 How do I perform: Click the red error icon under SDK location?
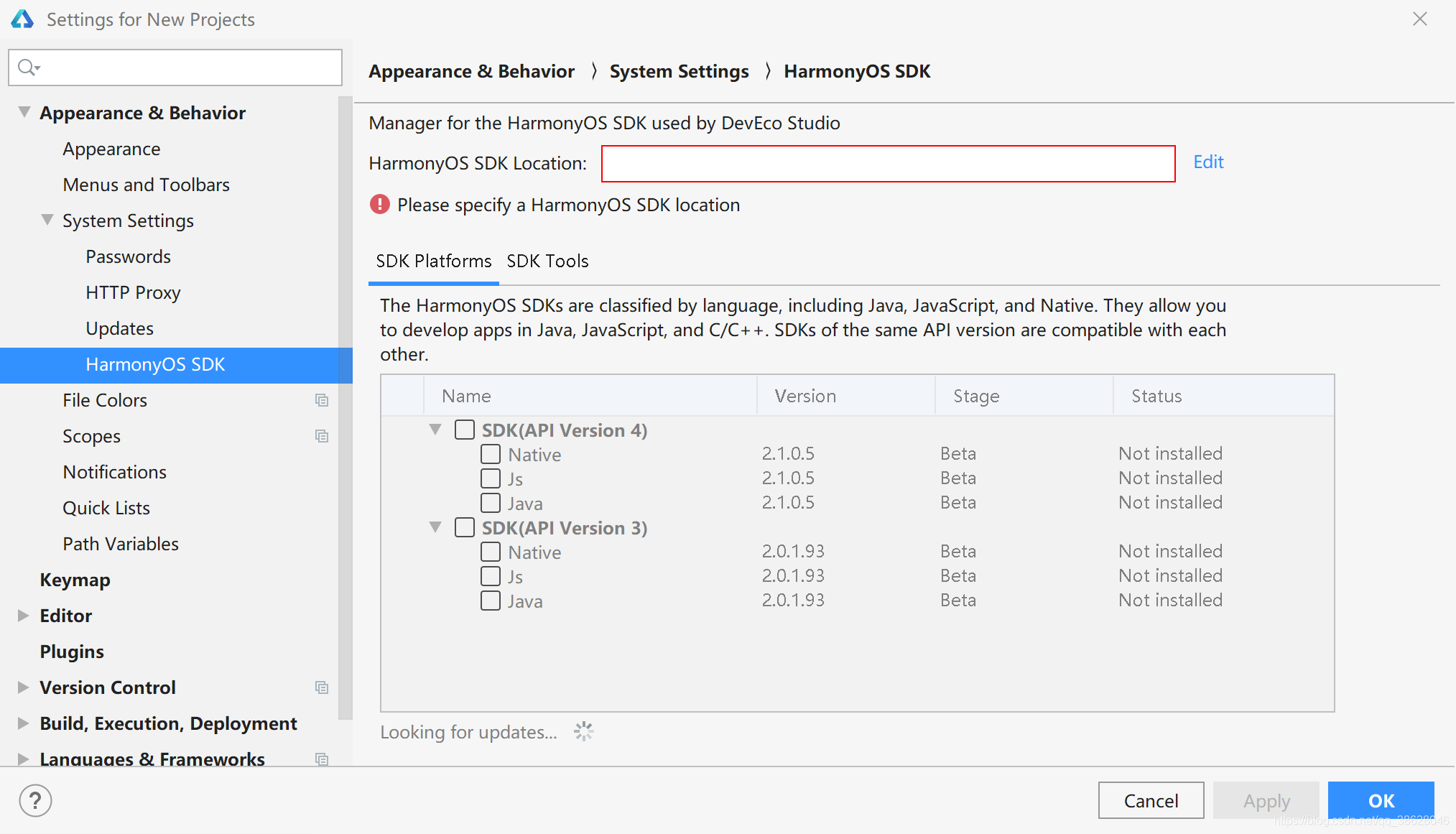[x=379, y=205]
